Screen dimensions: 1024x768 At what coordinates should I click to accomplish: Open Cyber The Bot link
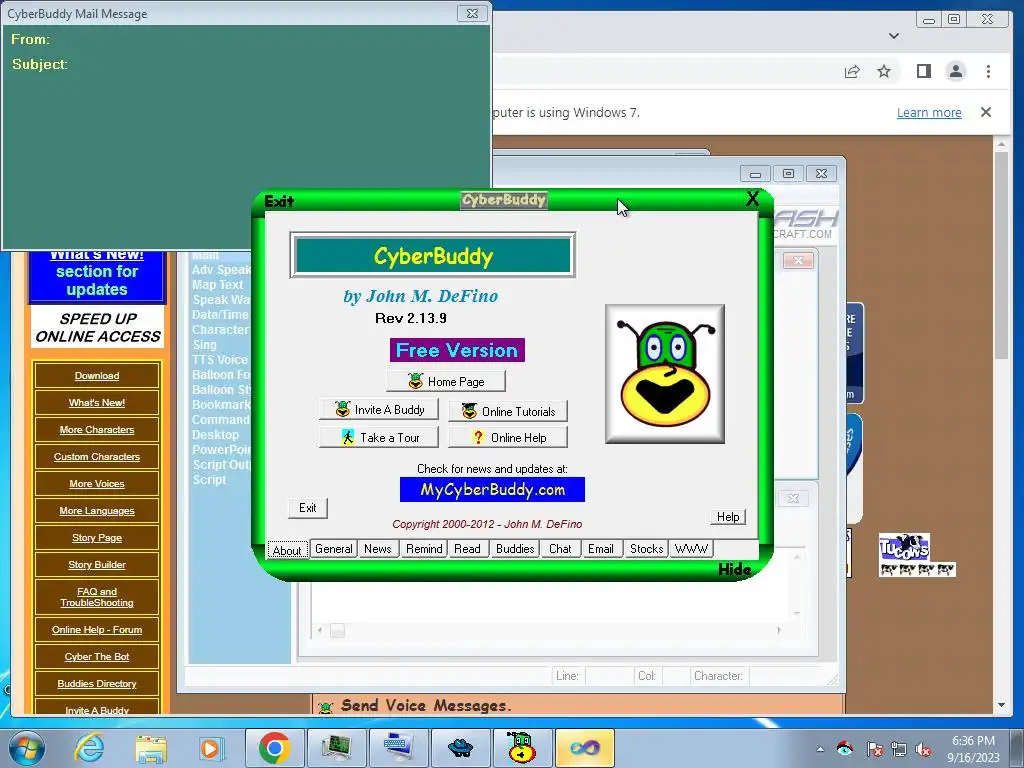(97, 656)
